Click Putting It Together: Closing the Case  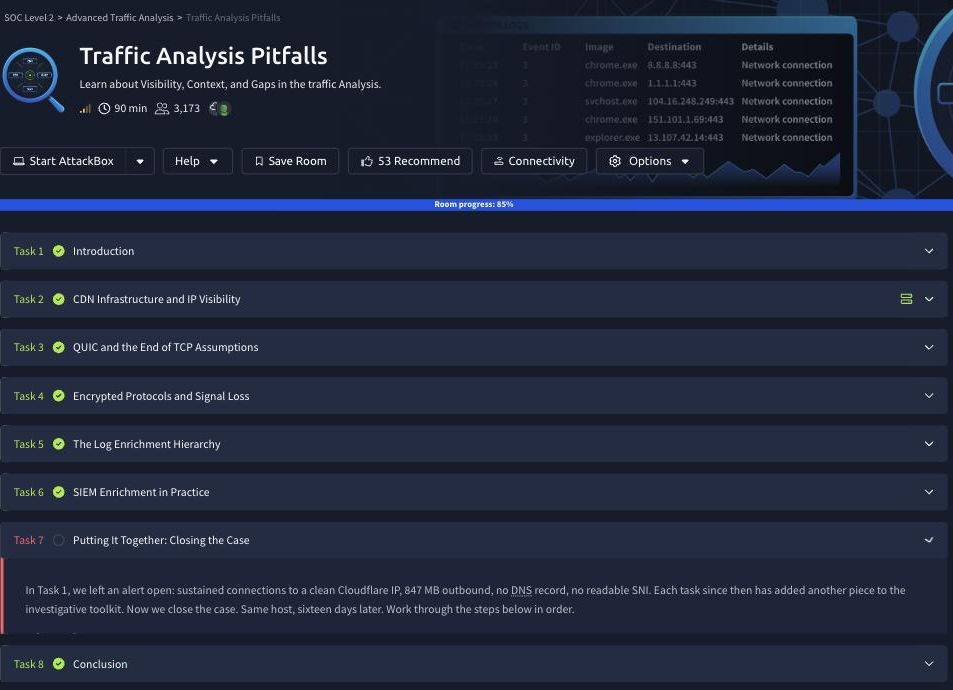point(161,540)
